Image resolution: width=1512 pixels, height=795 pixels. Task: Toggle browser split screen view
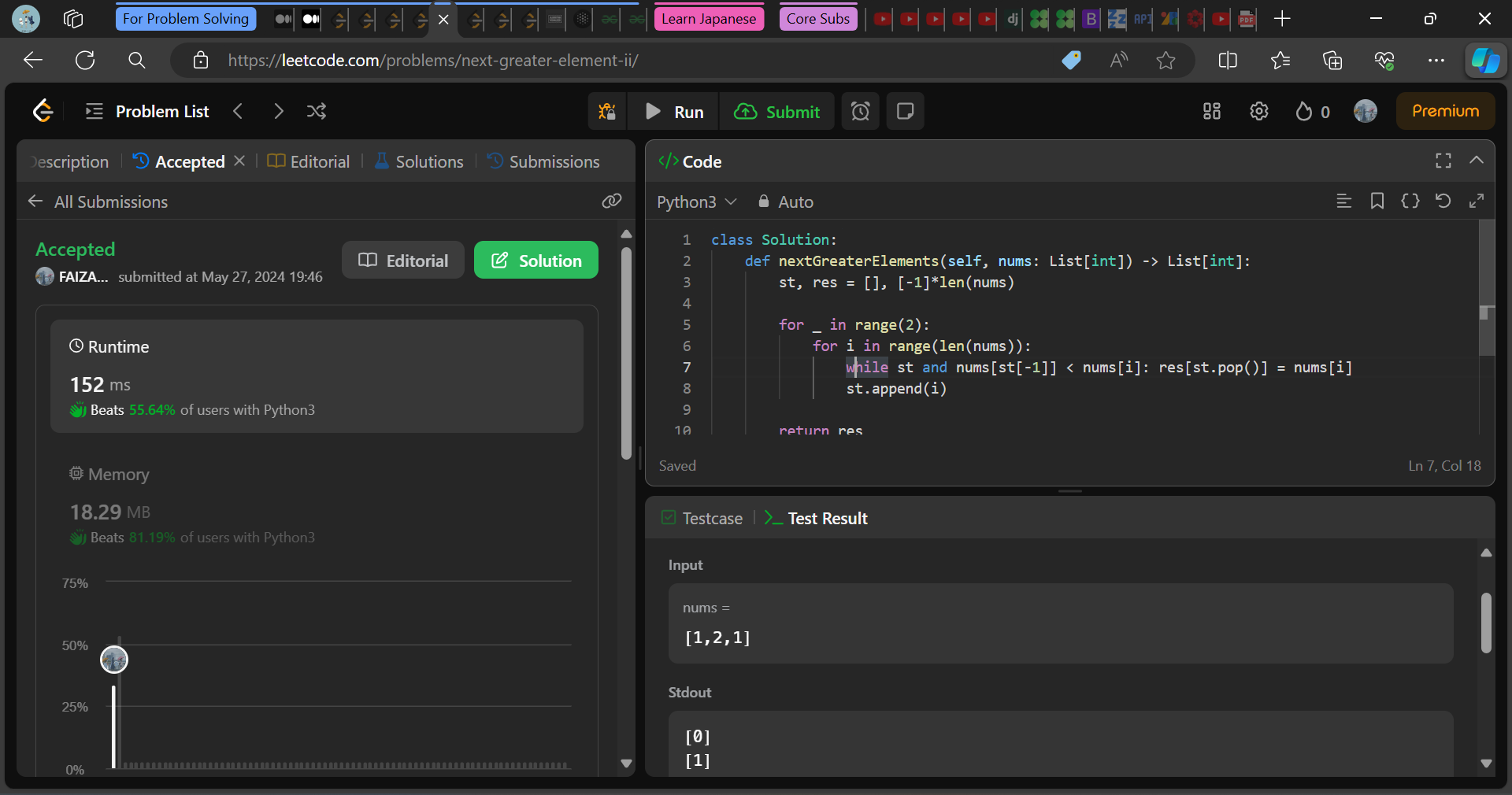pyautogui.click(x=1227, y=61)
